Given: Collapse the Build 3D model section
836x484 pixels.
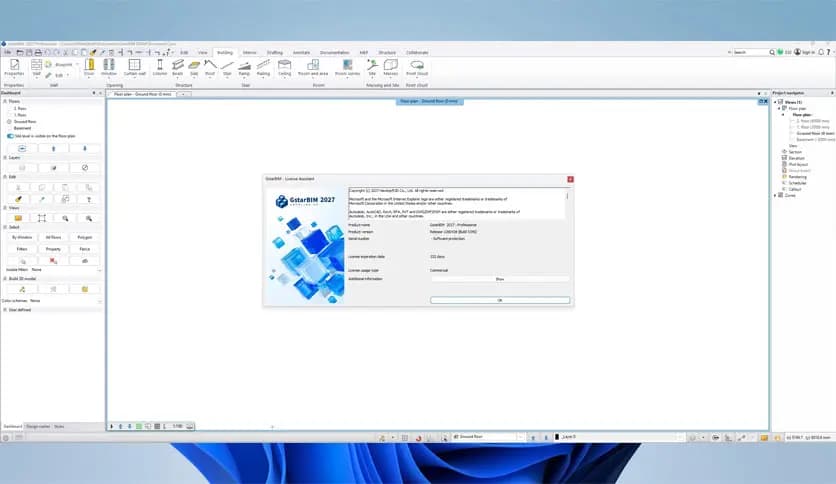Looking at the screenshot, I should click(5, 278).
